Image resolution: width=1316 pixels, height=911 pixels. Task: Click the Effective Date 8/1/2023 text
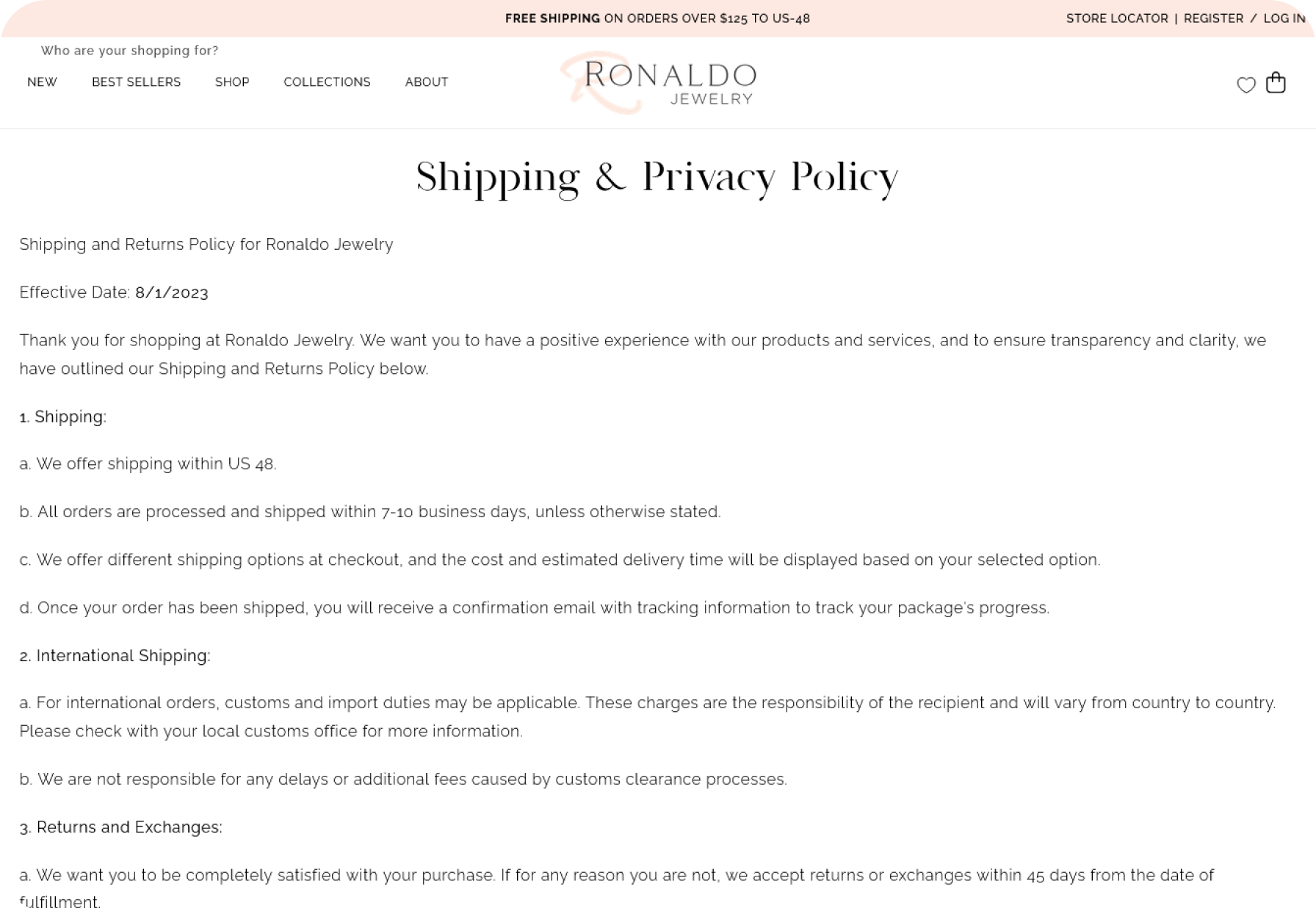pos(114,292)
